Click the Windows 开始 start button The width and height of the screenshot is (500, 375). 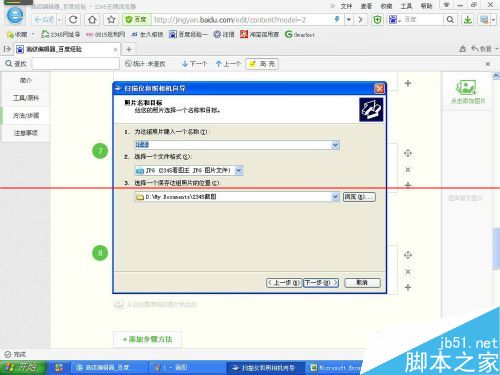click(22, 367)
